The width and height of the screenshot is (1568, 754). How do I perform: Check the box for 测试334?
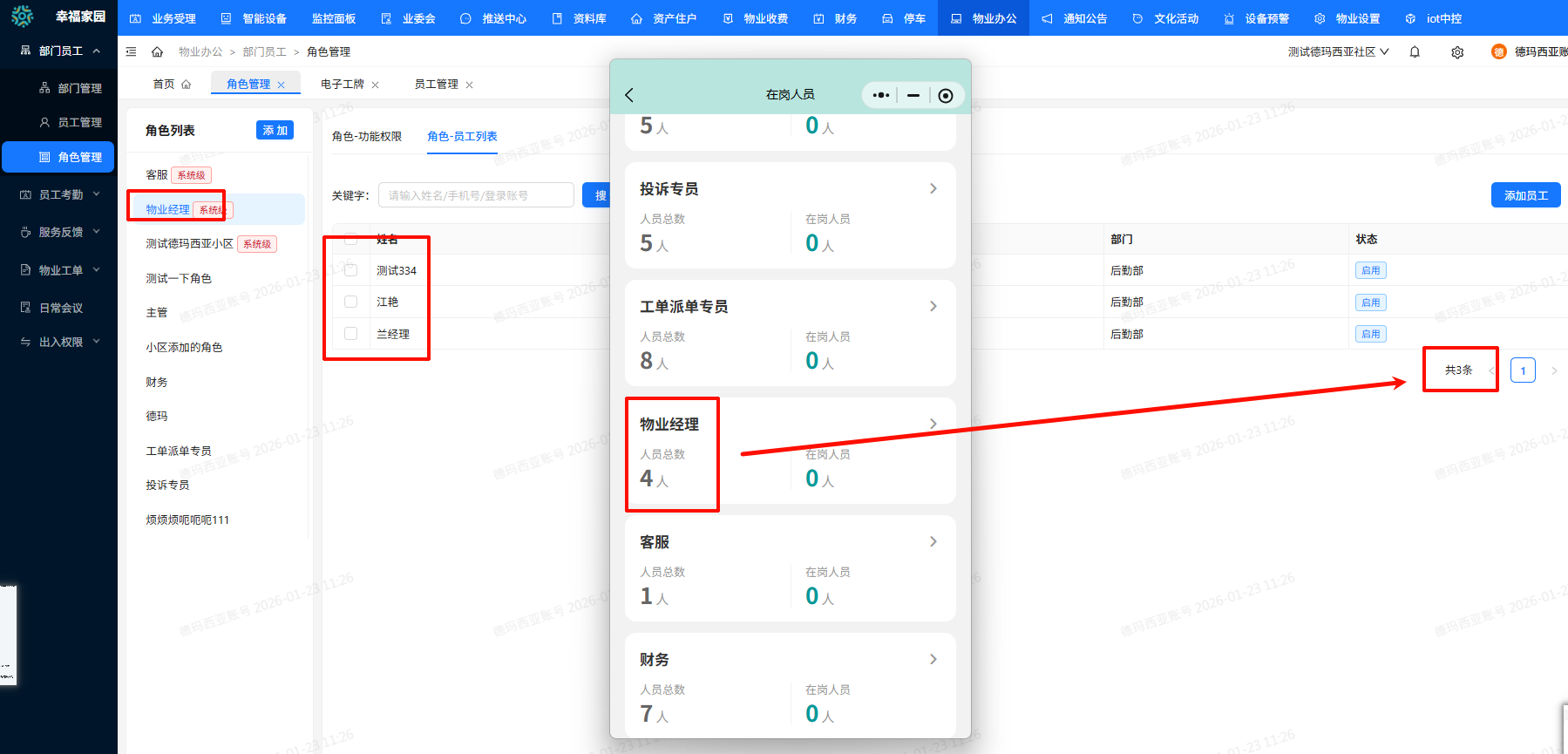tap(350, 270)
